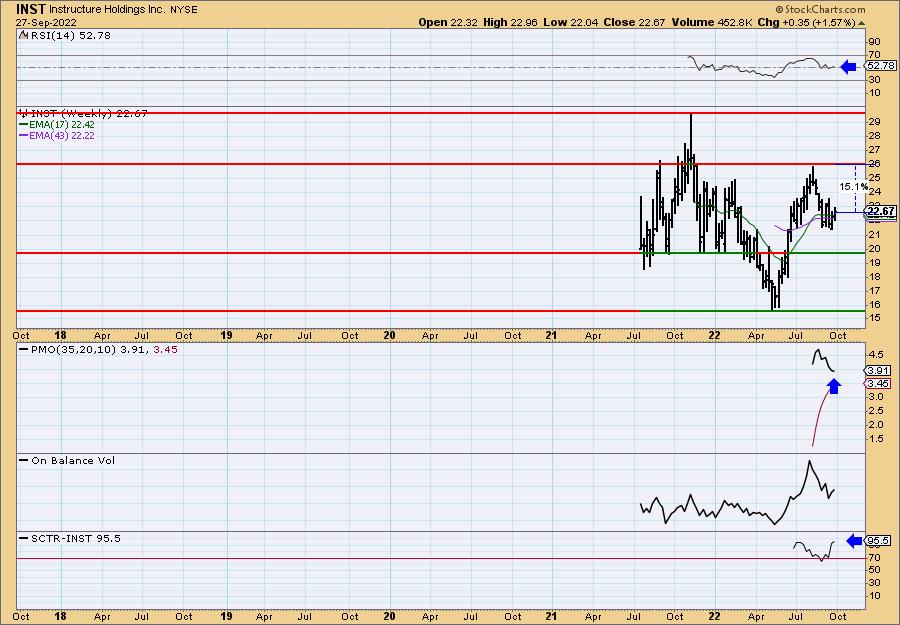Click the Chg +0.35 (+1.57%) value
The height and width of the screenshot is (625, 900).
806,22
